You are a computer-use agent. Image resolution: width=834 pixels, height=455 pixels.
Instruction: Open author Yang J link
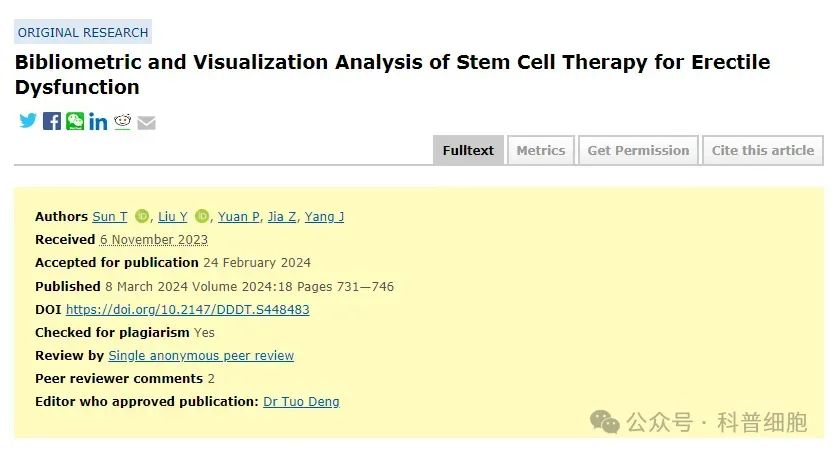[x=324, y=217]
